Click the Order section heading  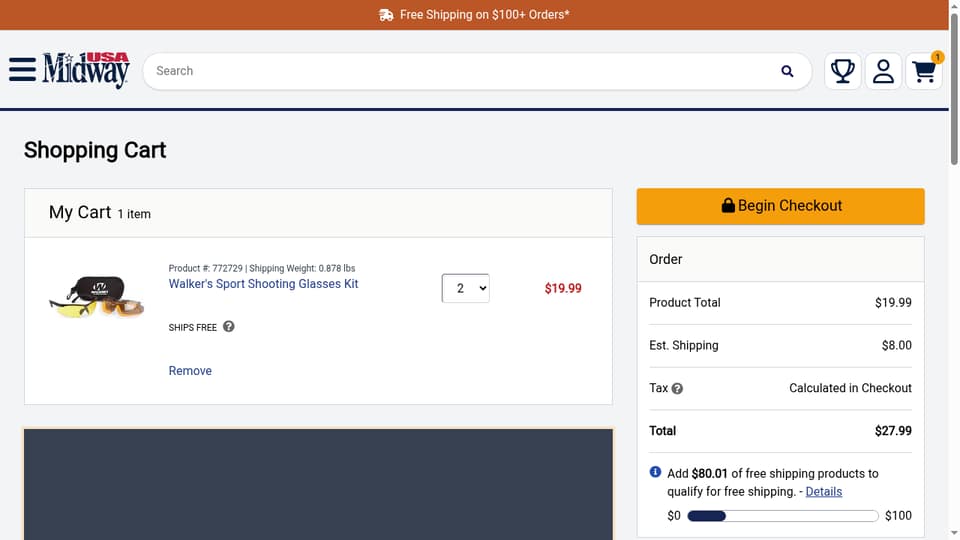point(666,260)
